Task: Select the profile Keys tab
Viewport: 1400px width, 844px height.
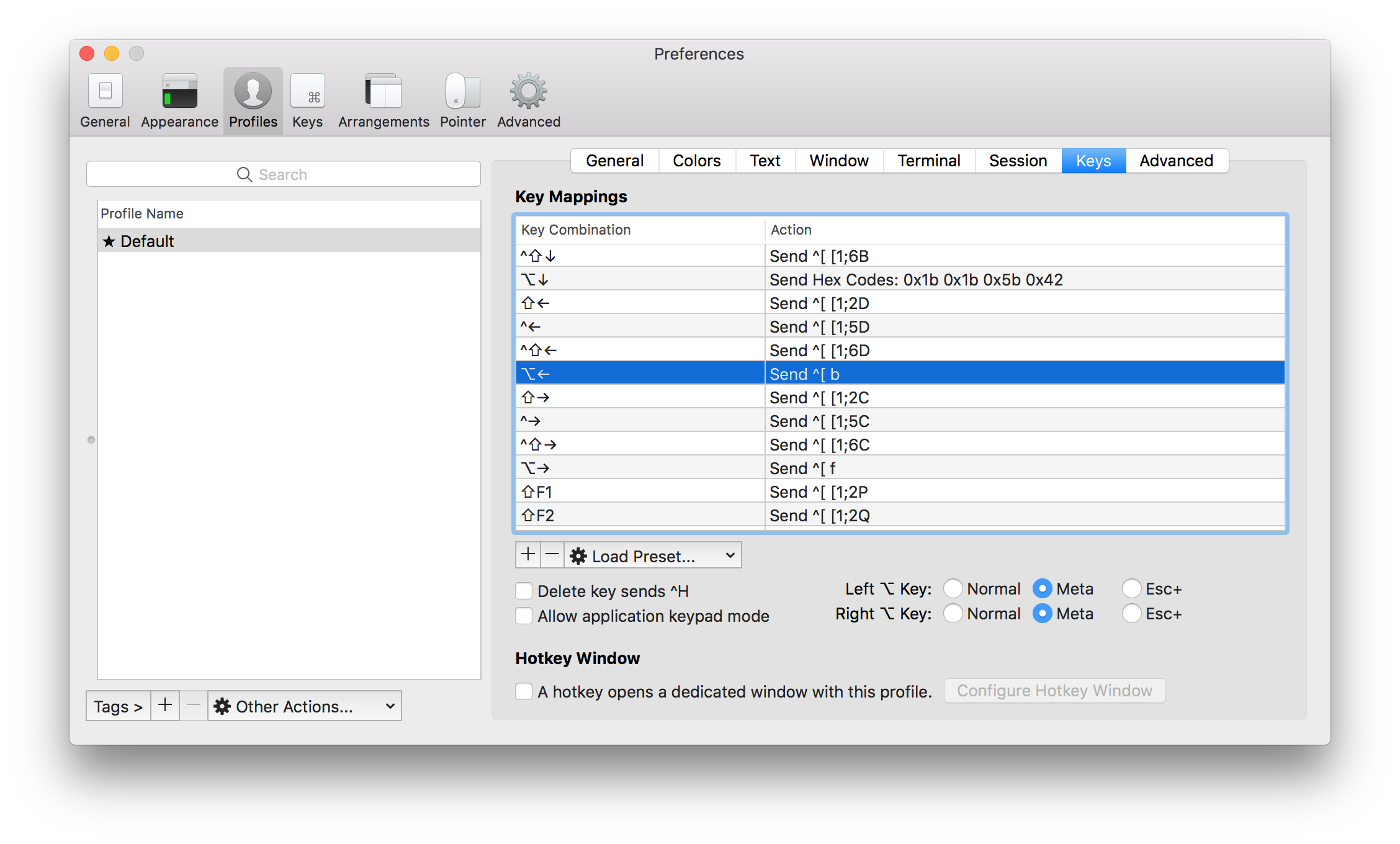Action: click(1093, 161)
